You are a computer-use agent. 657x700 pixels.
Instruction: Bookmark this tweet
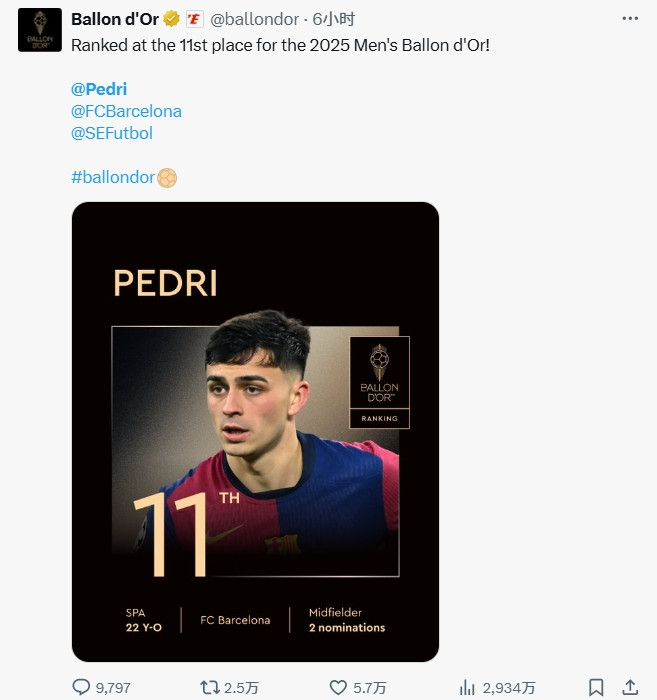point(595,687)
